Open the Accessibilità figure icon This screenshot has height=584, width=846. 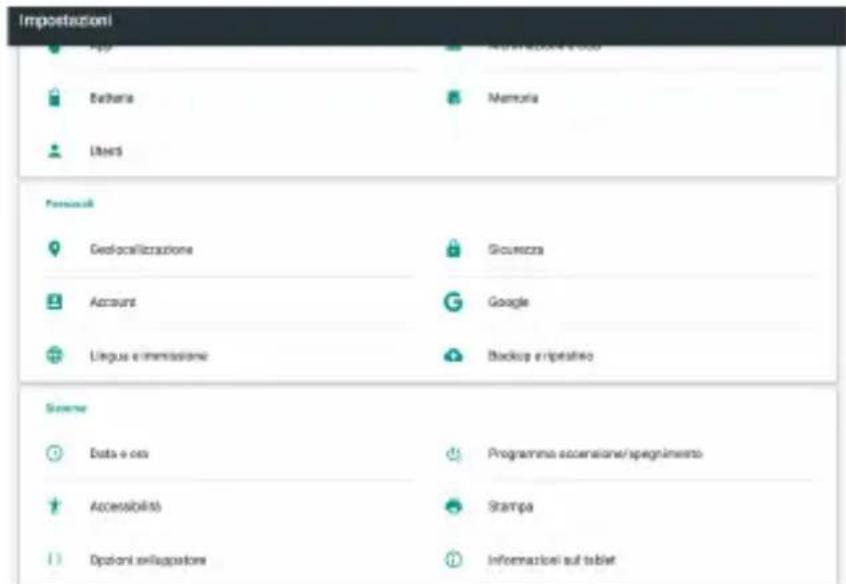pos(54,506)
